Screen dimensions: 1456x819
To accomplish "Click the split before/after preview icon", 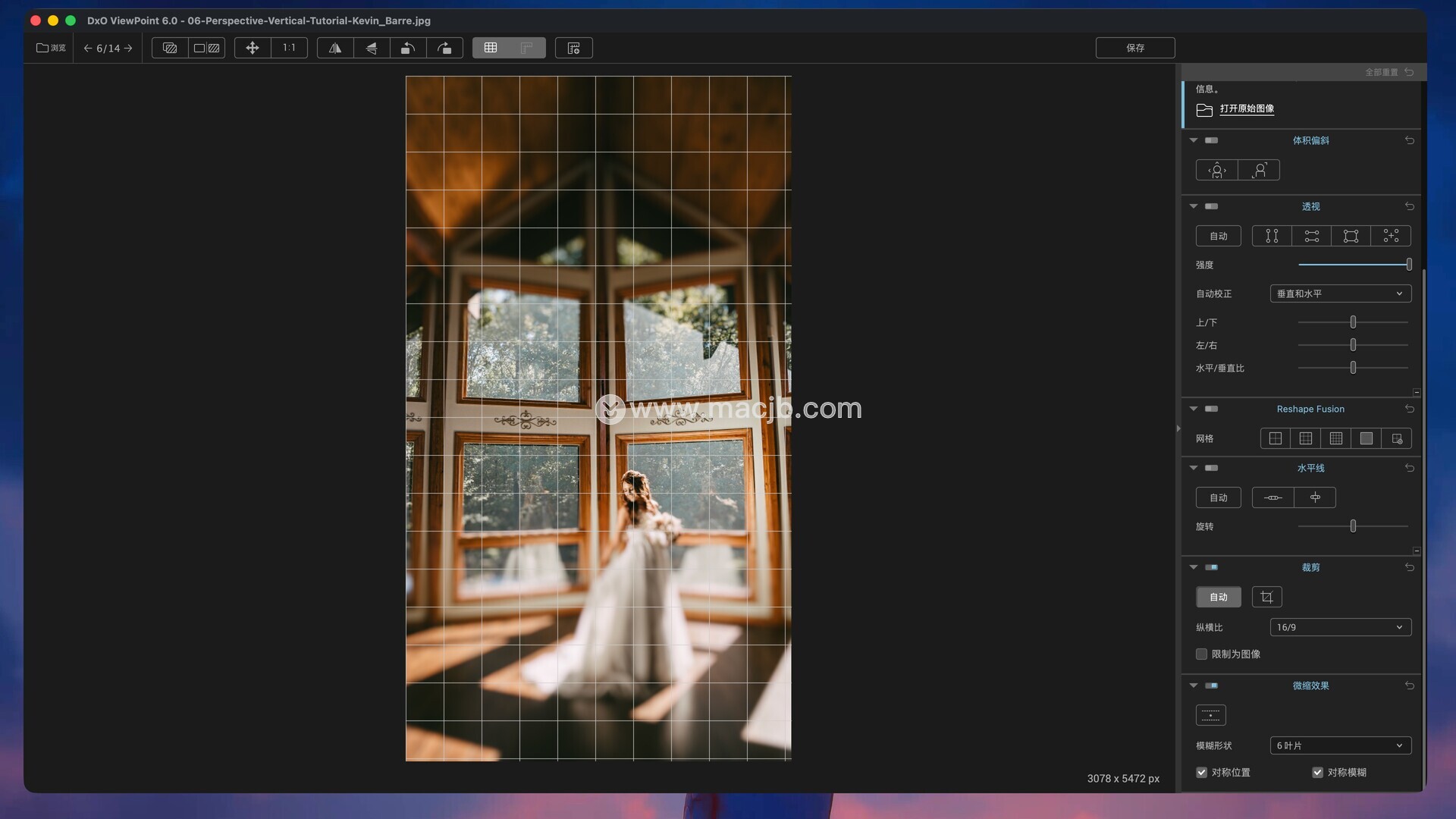I will pyautogui.click(x=206, y=48).
